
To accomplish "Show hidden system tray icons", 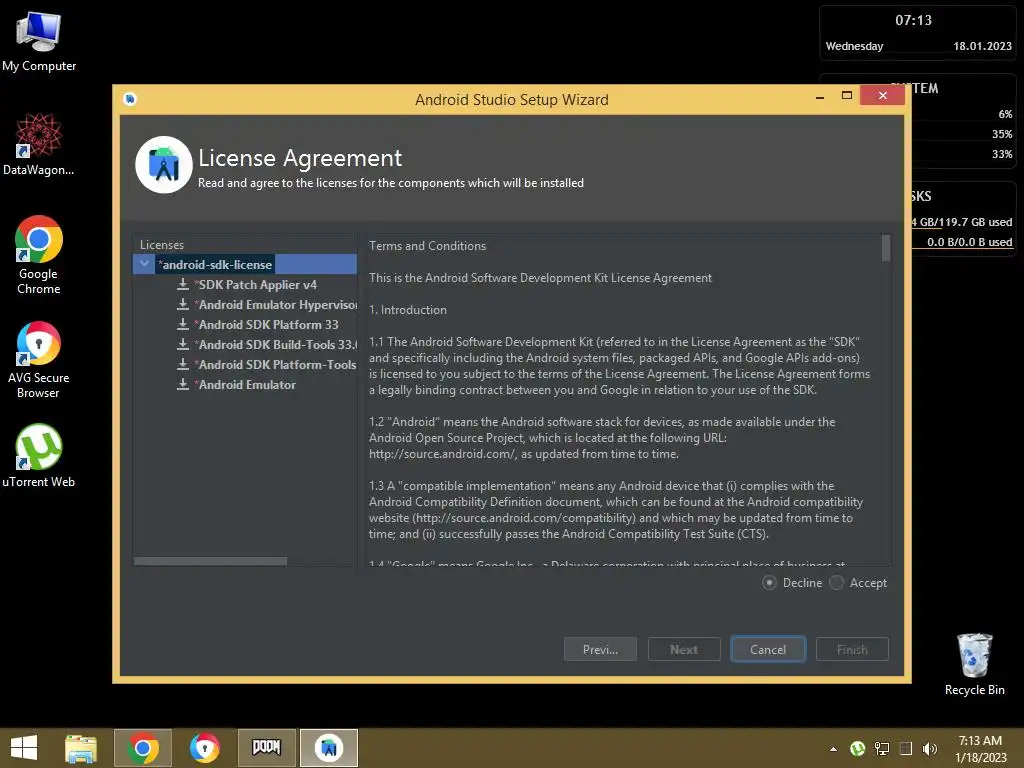I will [833, 749].
